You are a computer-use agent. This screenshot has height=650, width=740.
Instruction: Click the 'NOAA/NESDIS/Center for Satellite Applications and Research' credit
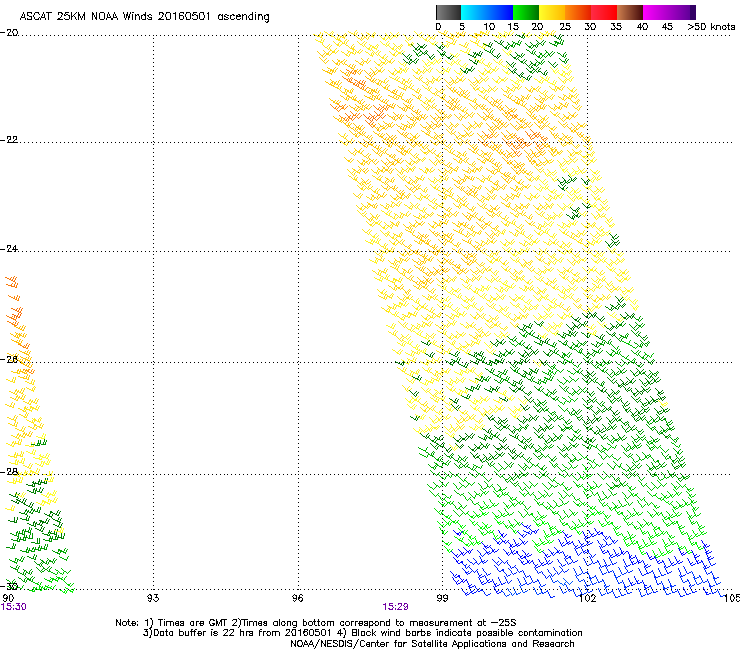coord(432,643)
